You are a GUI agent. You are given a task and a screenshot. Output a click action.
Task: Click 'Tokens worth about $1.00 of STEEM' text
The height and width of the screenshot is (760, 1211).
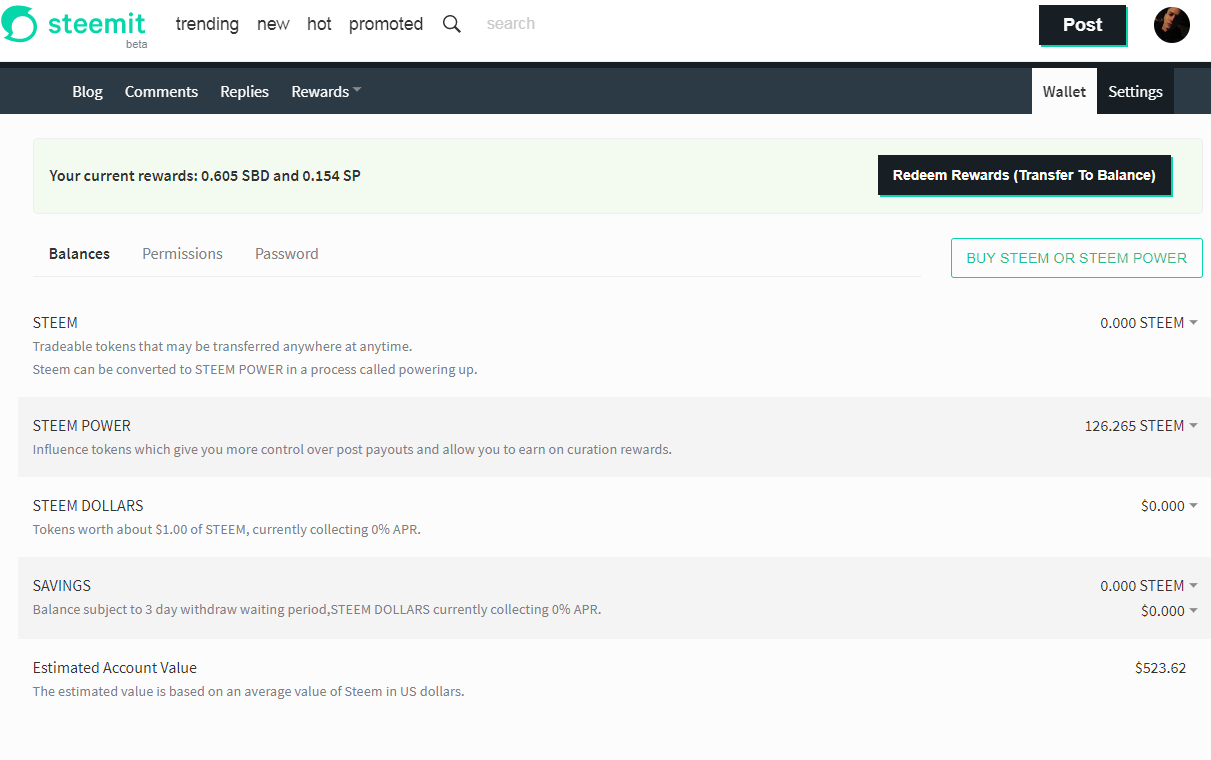[227, 530]
